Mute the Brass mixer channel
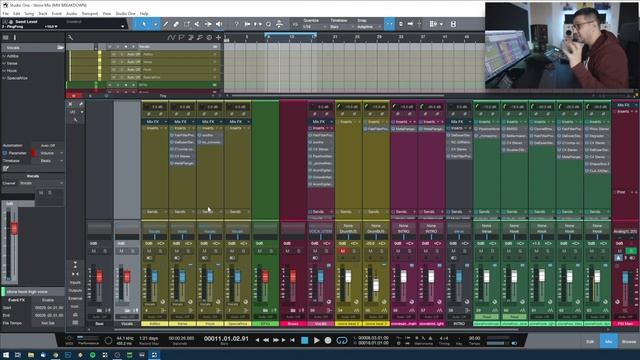 coord(287,251)
